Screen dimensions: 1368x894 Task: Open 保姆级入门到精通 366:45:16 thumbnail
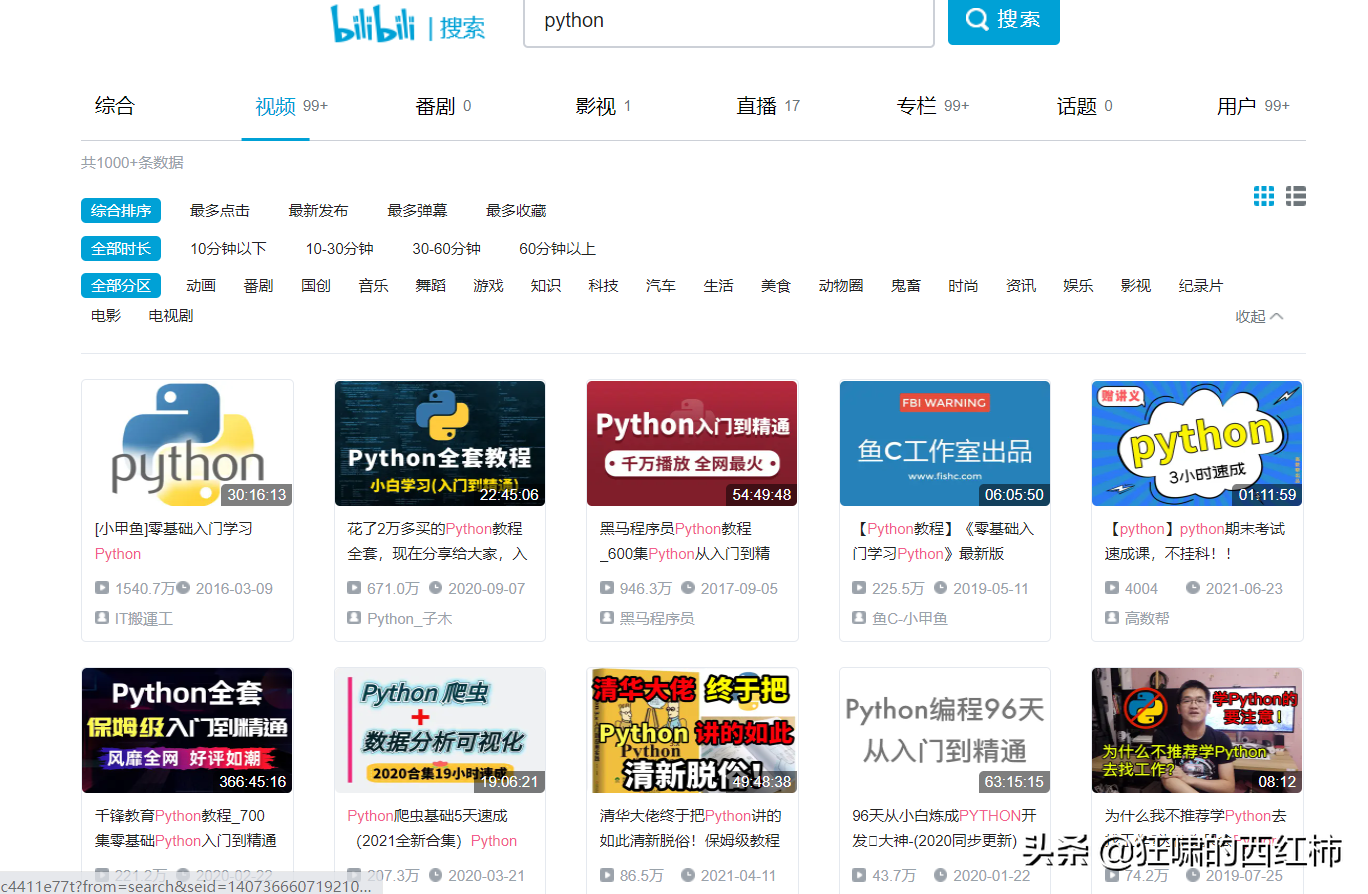[x=187, y=731]
